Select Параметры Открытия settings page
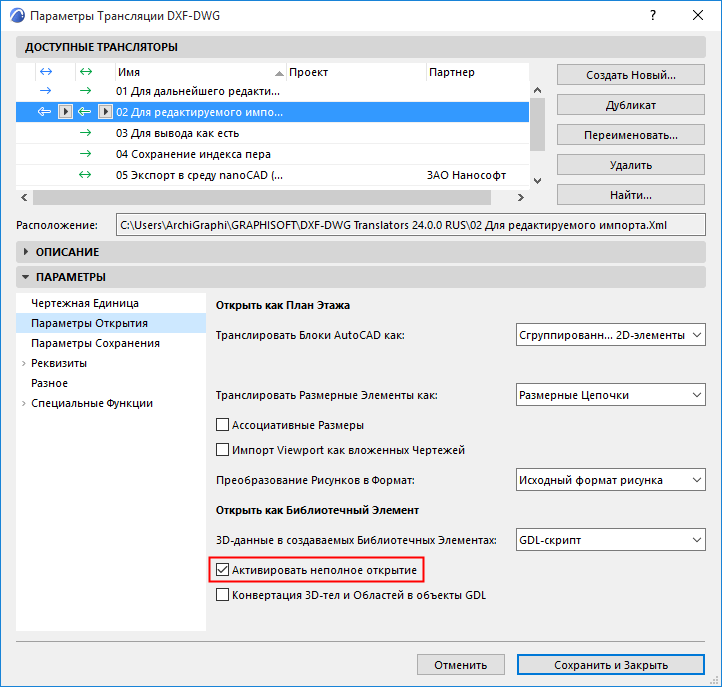Viewport: 722px width, 687px height. pyautogui.click(x=111, y=323)
